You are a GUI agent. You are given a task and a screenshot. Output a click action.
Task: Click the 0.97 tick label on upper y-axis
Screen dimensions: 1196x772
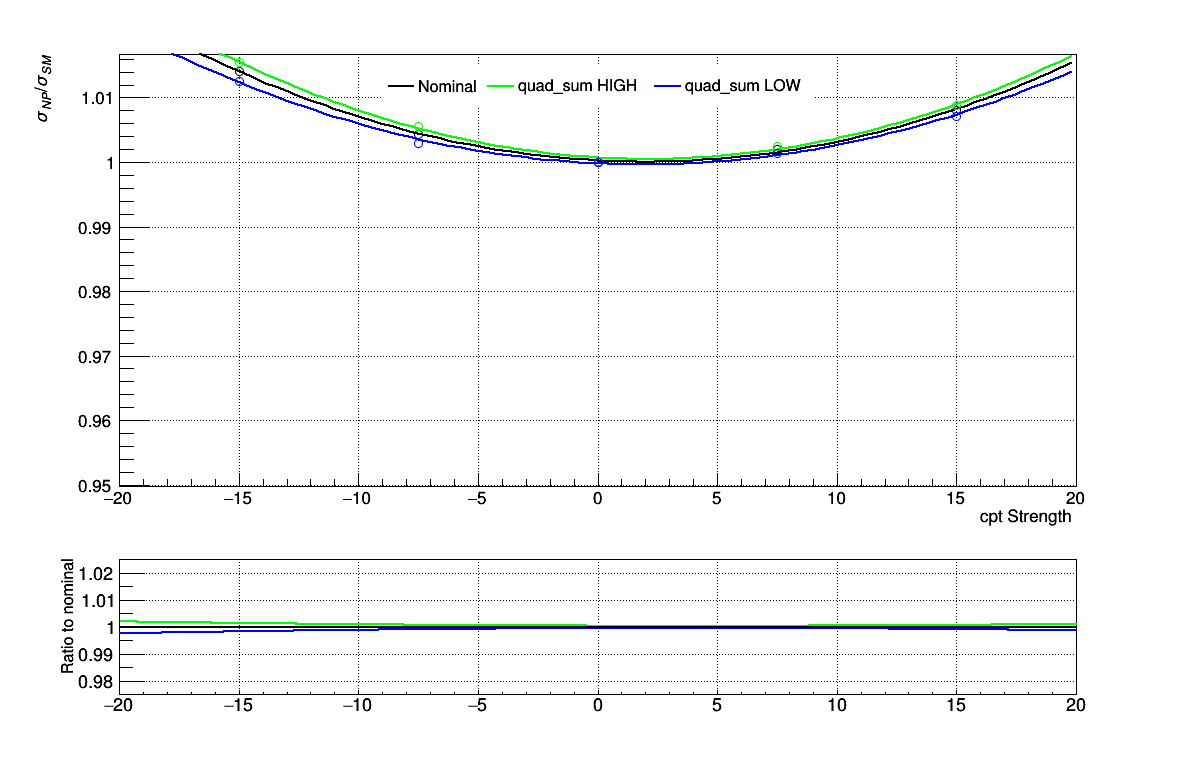(x=95, y=357)
